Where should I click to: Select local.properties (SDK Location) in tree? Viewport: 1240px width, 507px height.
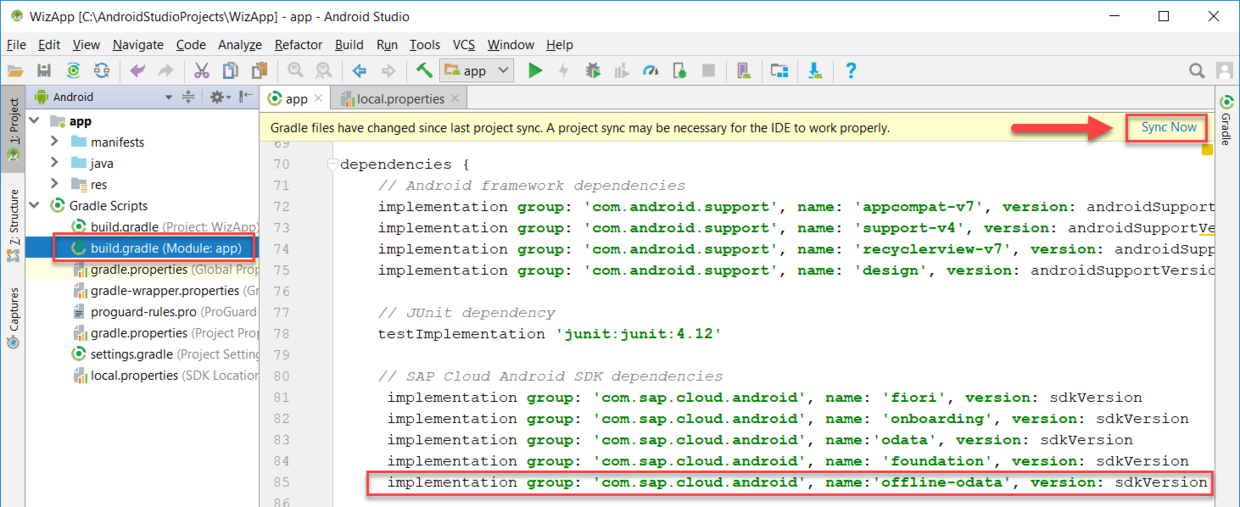point(164,375)
